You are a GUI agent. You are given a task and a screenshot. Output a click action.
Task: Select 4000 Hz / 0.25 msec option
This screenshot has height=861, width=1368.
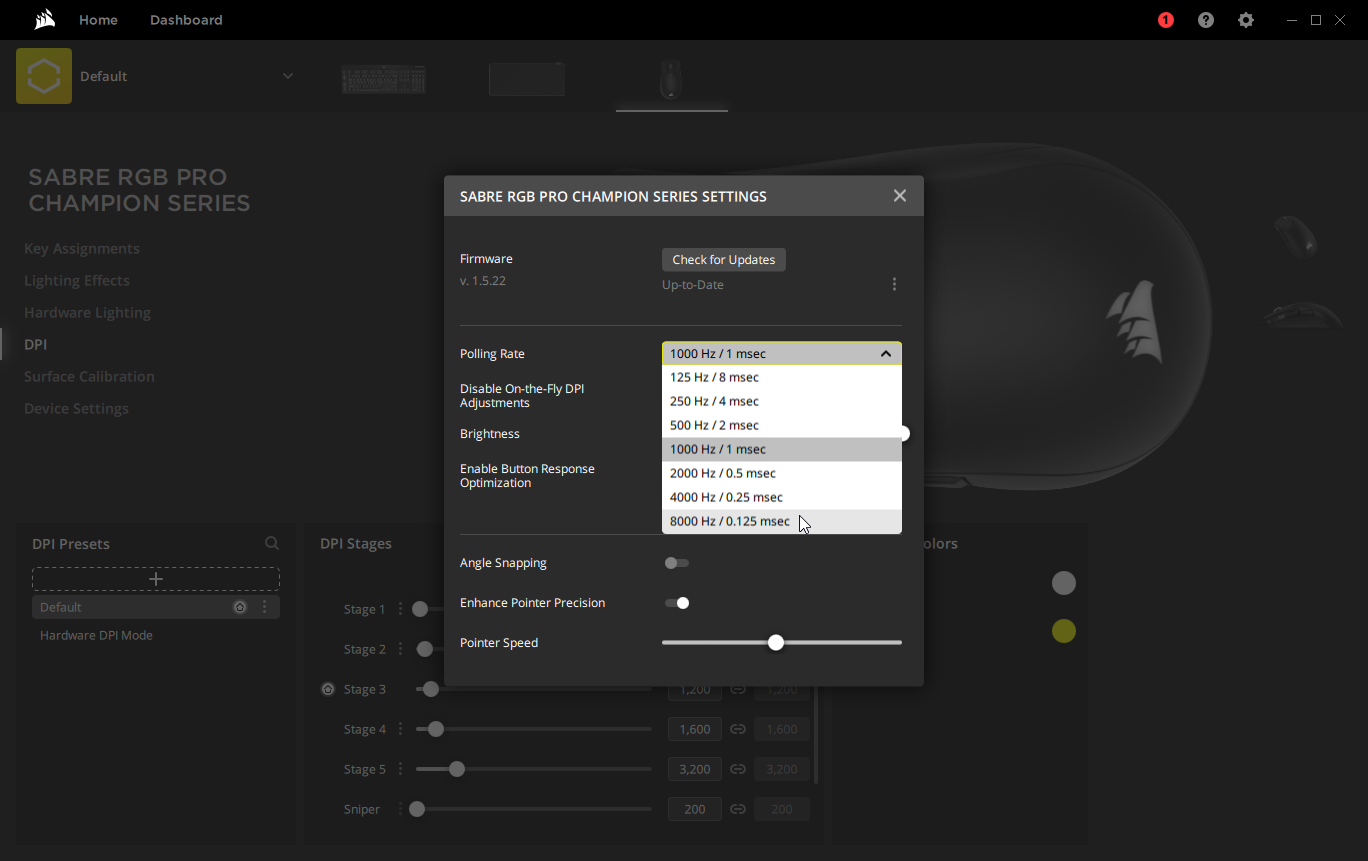782,498
